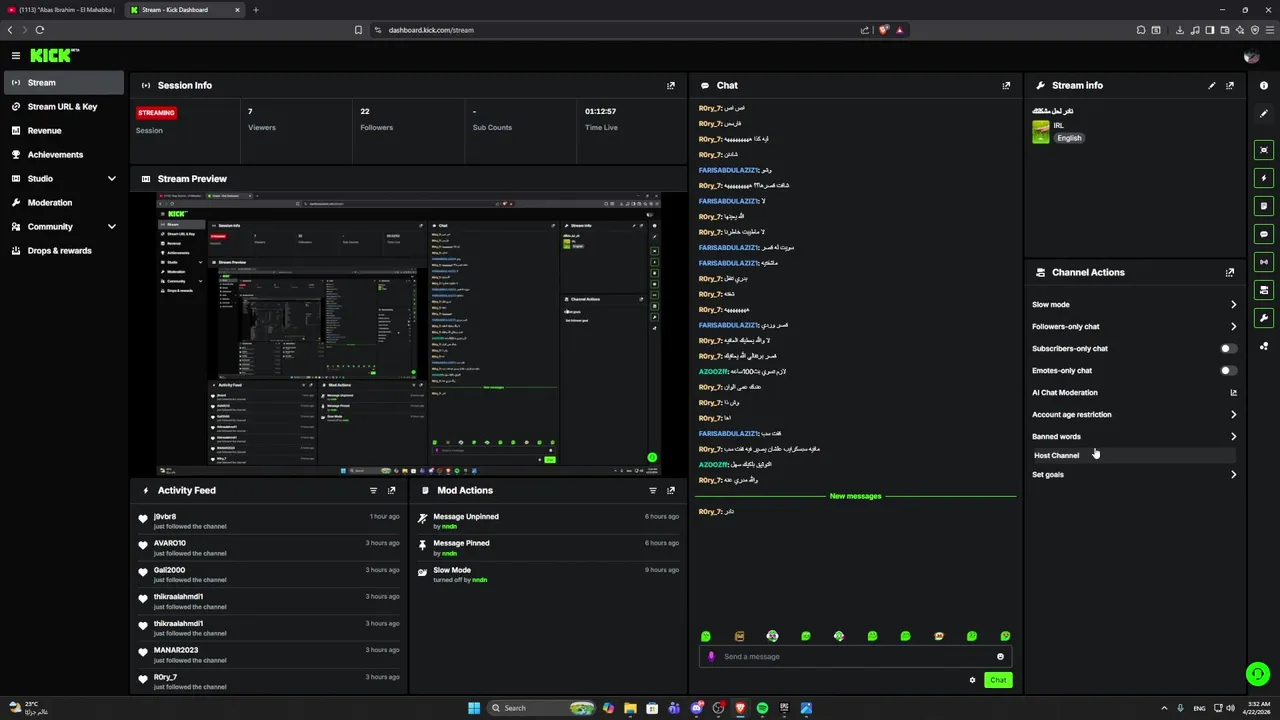
Task: Click the Kick logo
Action: click(x=53, y=56)
